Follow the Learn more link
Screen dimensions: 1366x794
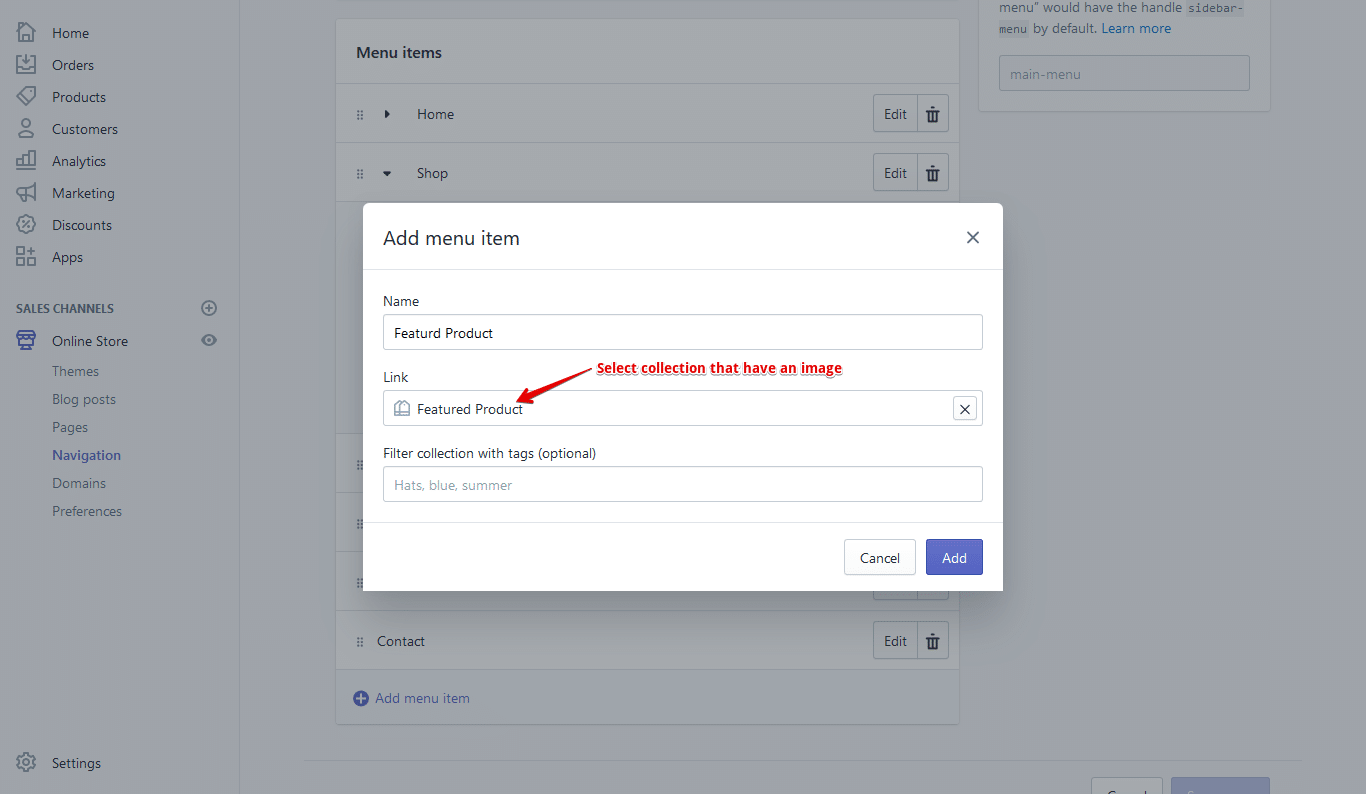(x=1135, y=28)
